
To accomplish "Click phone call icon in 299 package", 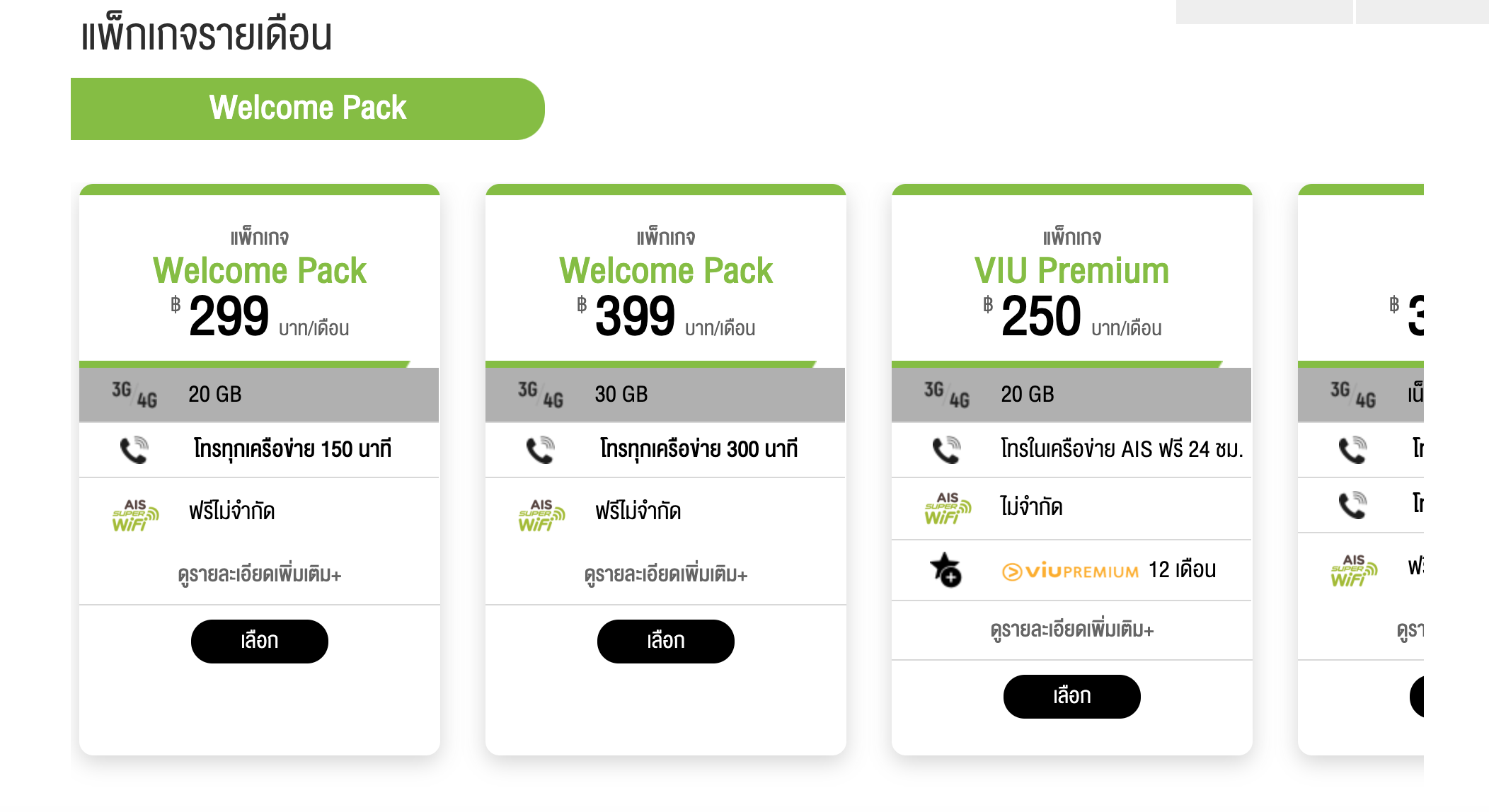I will click(134, 450).
